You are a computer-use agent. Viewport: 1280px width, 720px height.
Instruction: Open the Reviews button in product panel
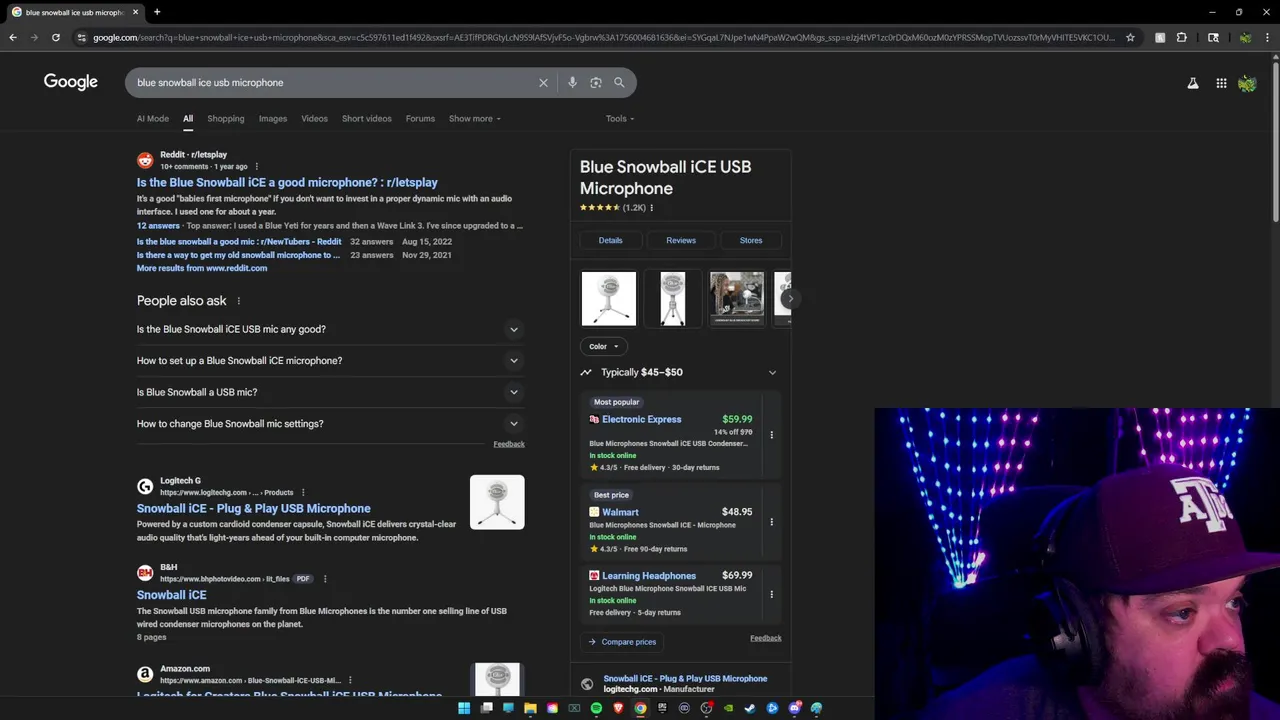pos(681,240)
